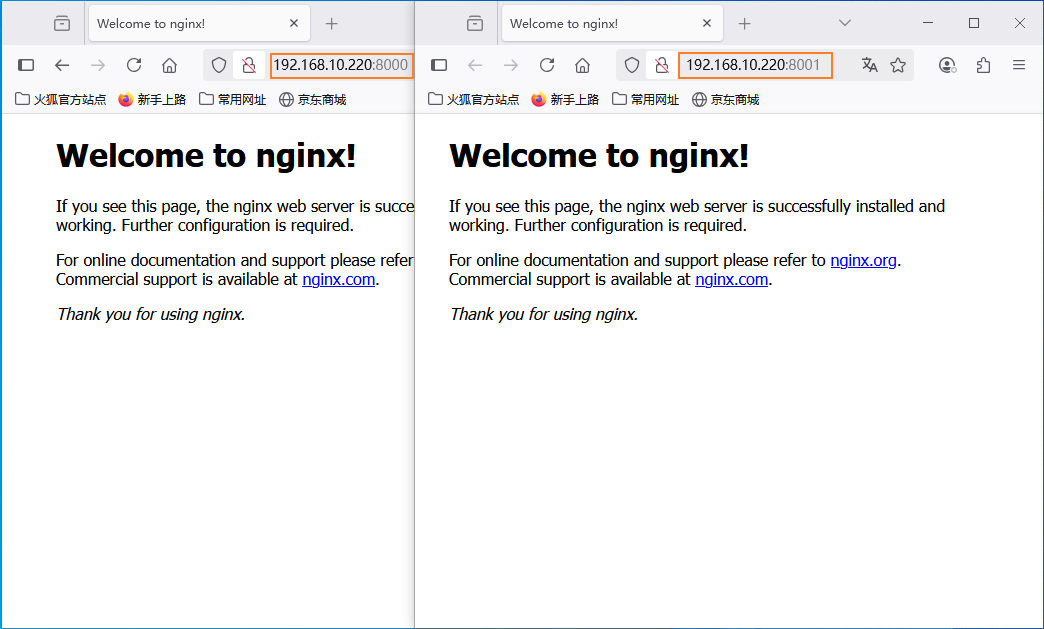Viewport: 1044px width, 629px height.
Task: Click the left window's 'Welcome to nginx!' heading
Action: [x=206, y=156]
